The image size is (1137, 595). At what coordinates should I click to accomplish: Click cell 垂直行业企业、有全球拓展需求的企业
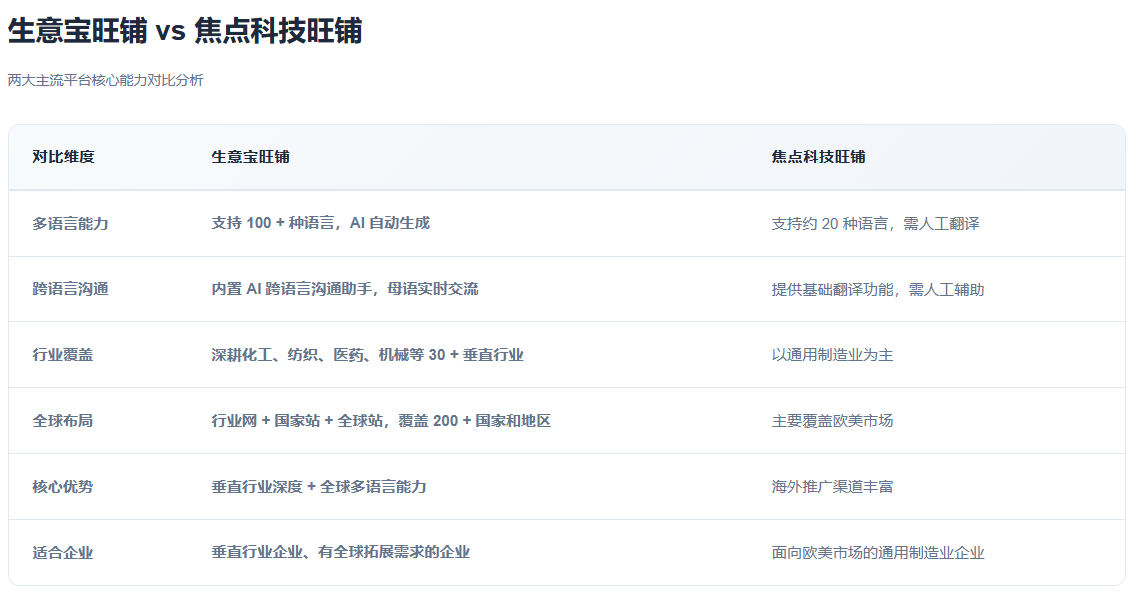pos(340,552)
